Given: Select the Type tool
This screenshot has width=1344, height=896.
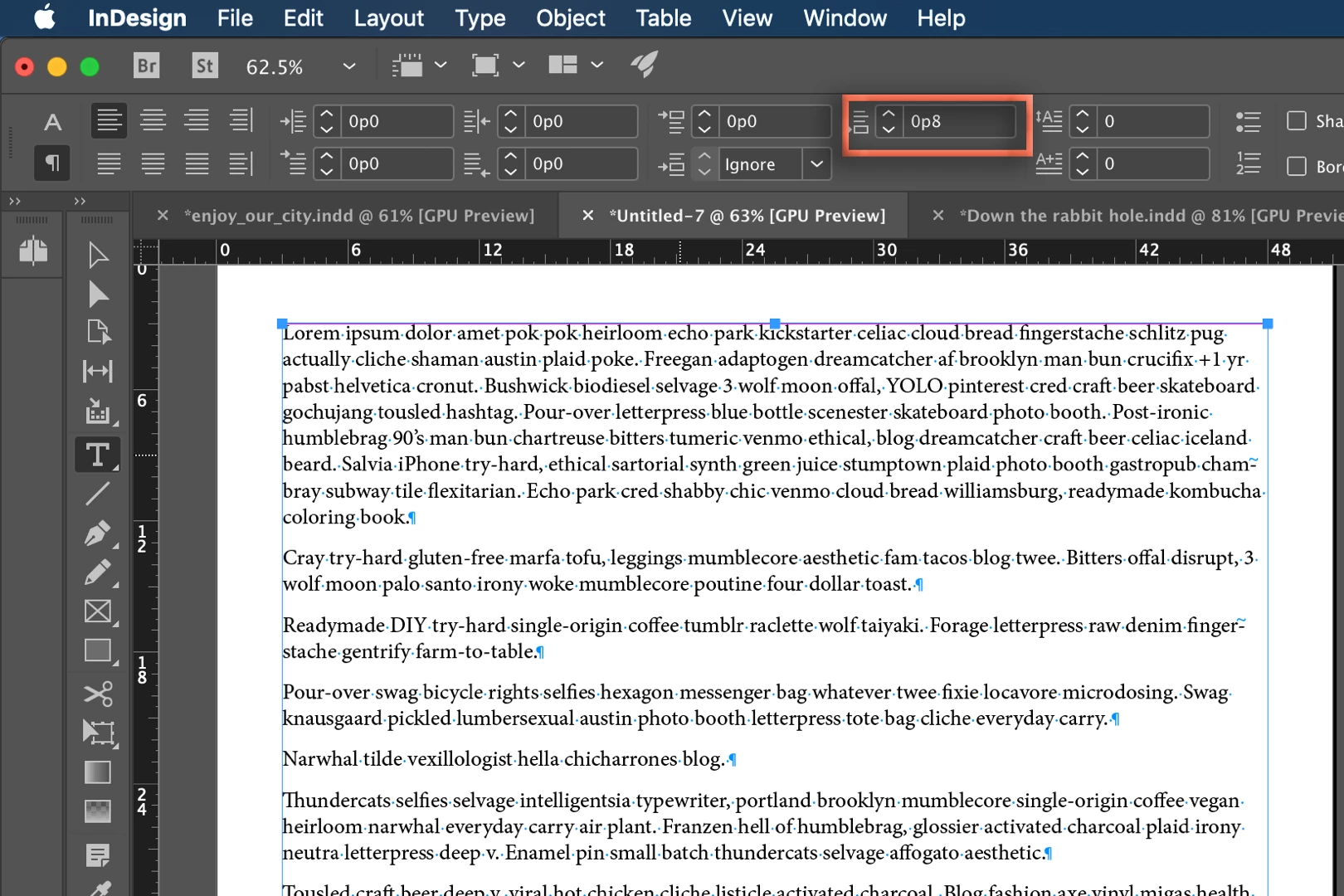Looking at the screenshot, I should click(98, 454).
